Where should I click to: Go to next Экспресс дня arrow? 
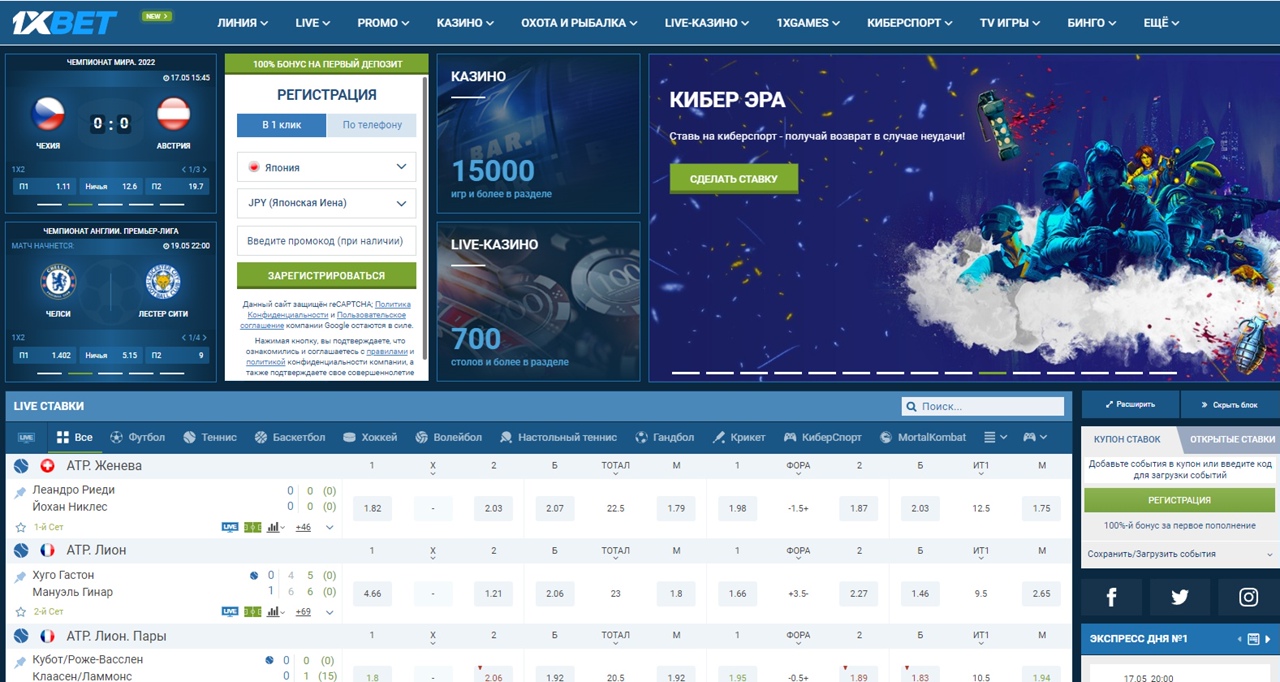click(x=1268, y=639)
